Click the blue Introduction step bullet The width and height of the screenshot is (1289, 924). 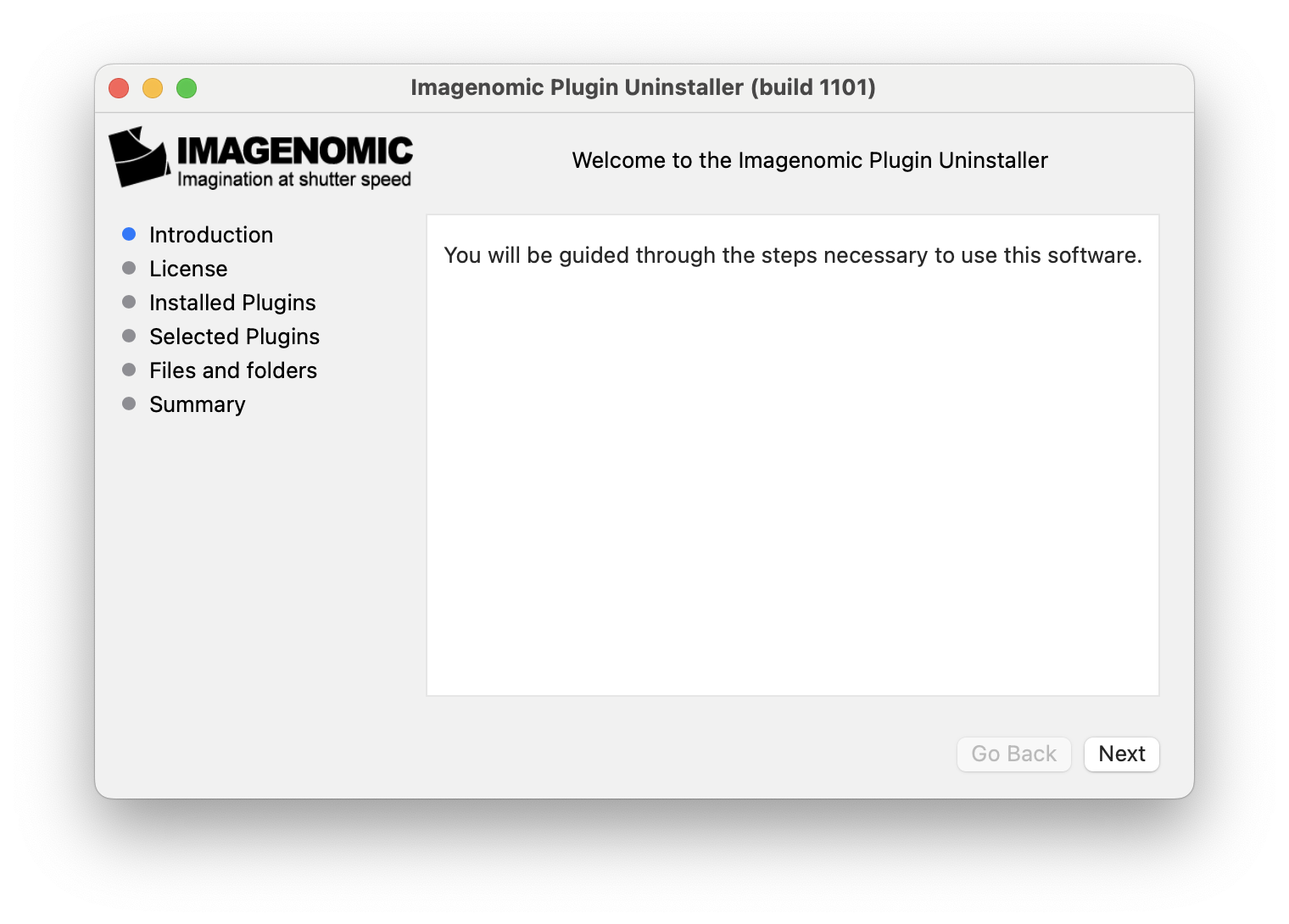[129, 234]
